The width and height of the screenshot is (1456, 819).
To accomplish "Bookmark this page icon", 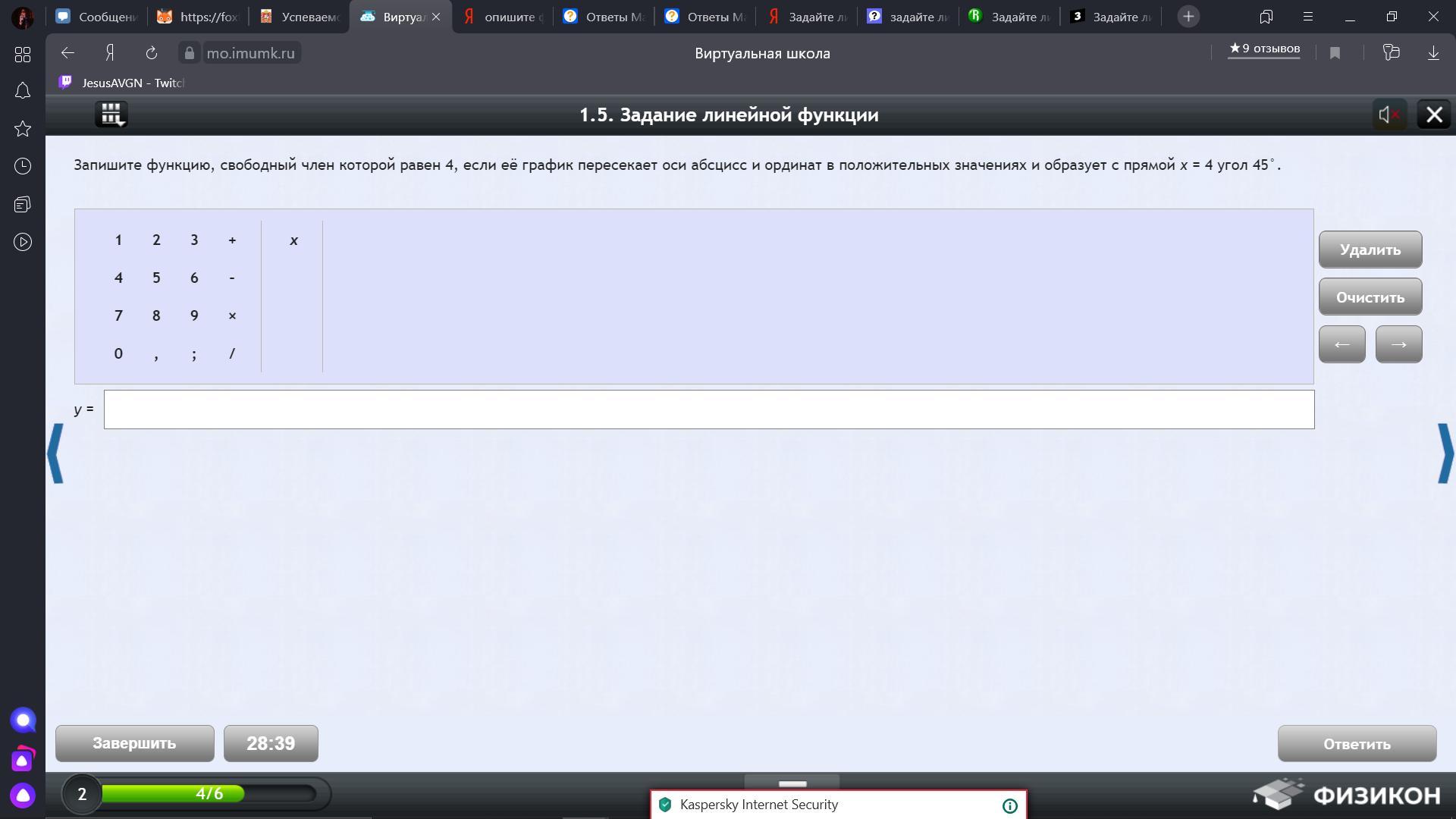I will click(x=1335, y=53).
